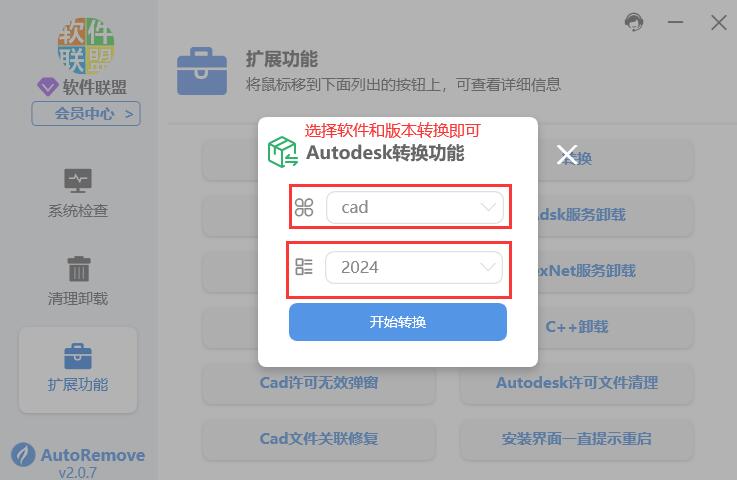This screenshot has height=480, width=737.
Task: Click the purple diamond member icon
Action: (47, 87)
